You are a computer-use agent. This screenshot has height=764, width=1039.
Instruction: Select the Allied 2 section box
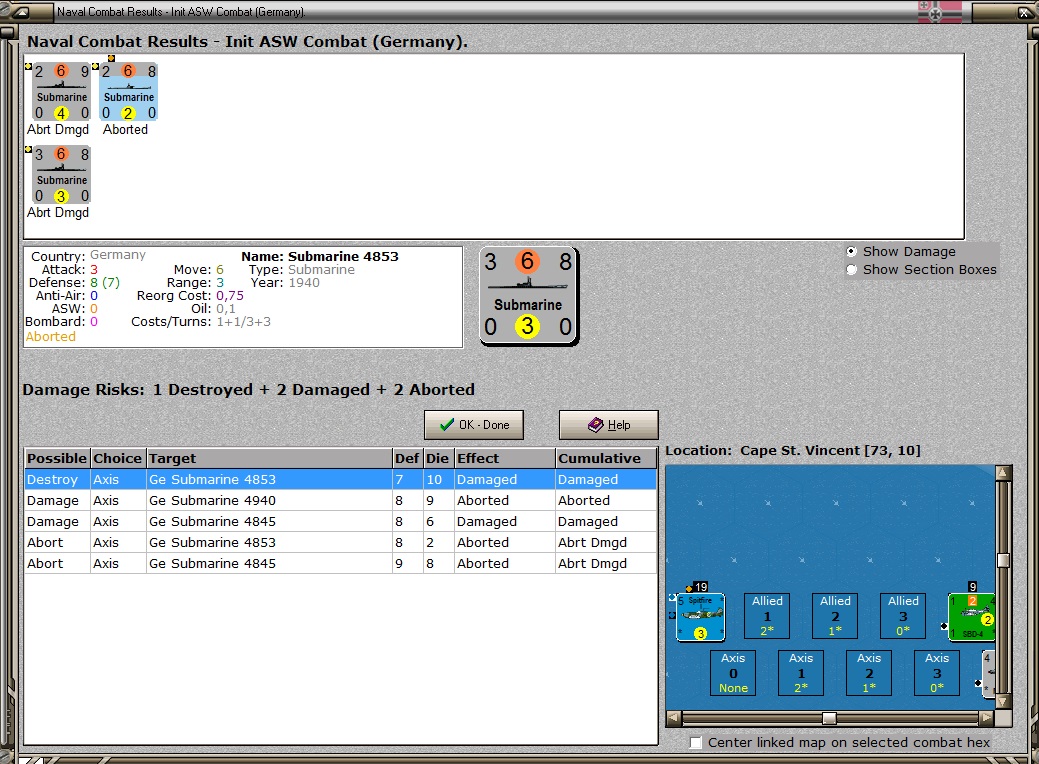point(835,616)
